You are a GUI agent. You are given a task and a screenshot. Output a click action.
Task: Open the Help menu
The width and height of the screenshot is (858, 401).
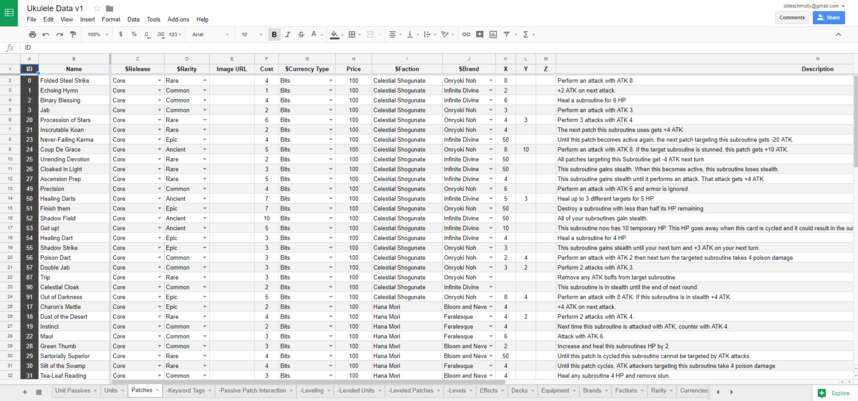[202, 19]
